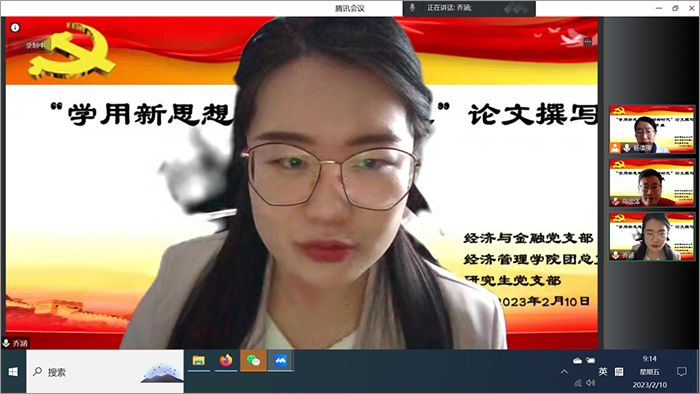Open WeChat from the taskbar
Viewport: 700px width, 394px height.
[x=253, y=361]
